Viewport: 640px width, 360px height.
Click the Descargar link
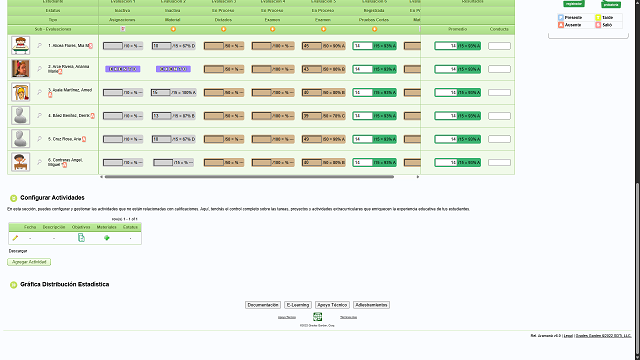click(x=18, y=251)
